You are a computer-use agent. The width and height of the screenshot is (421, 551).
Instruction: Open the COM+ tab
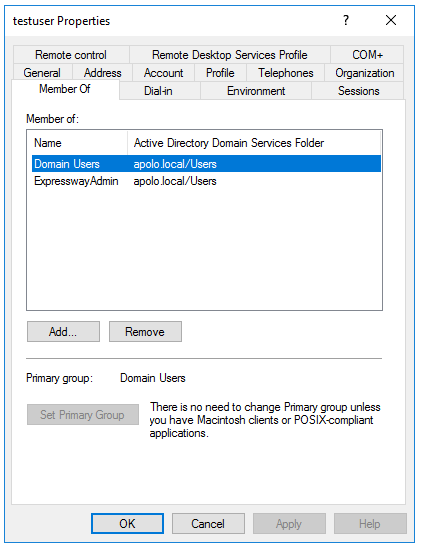pos(367,55)
